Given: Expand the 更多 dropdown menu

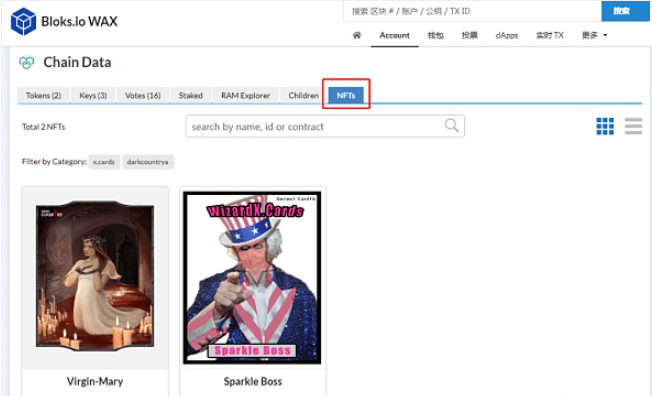Looking at the screenshot, I should (x=594, y=35).
